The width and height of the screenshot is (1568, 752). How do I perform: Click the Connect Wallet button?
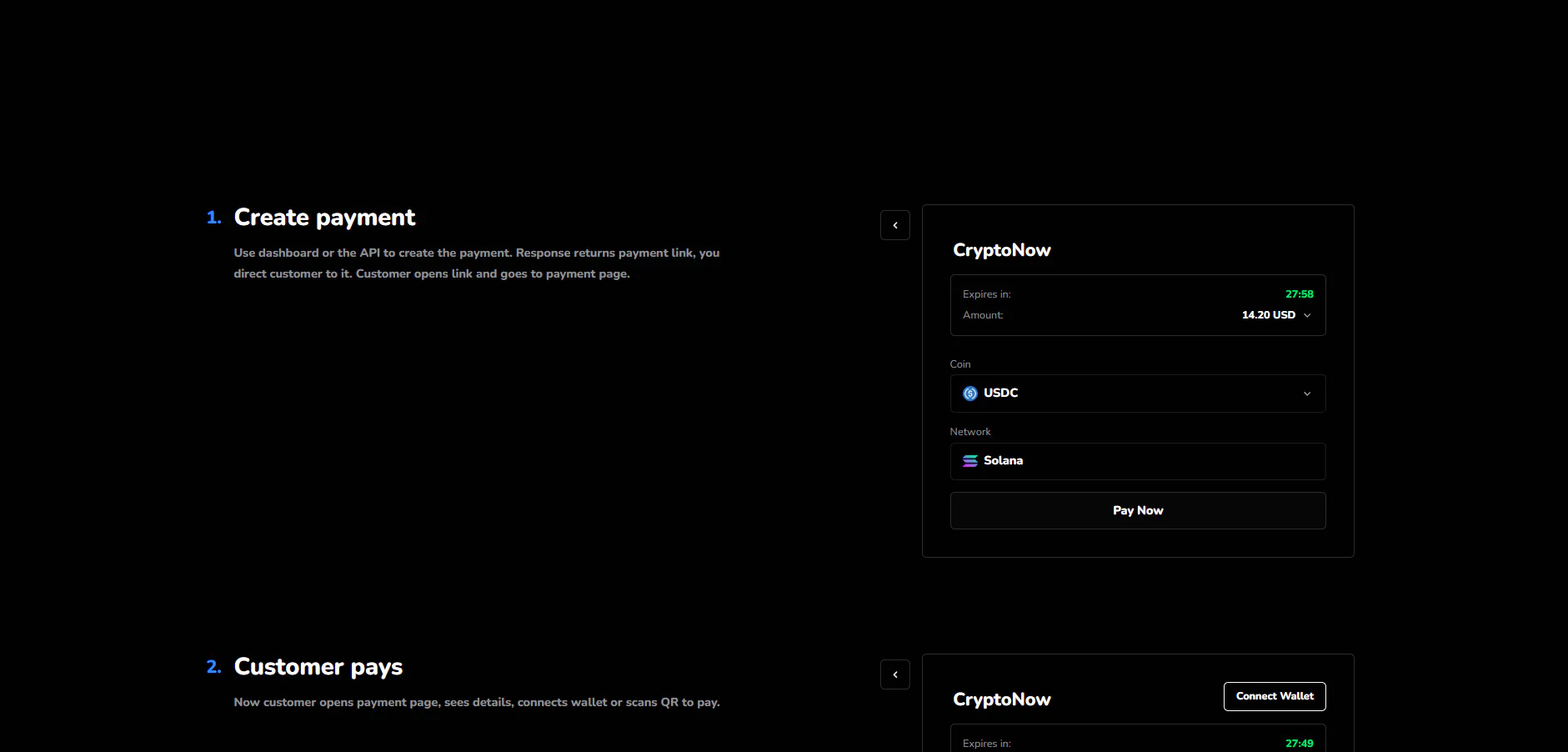[x=1274, y=696]
